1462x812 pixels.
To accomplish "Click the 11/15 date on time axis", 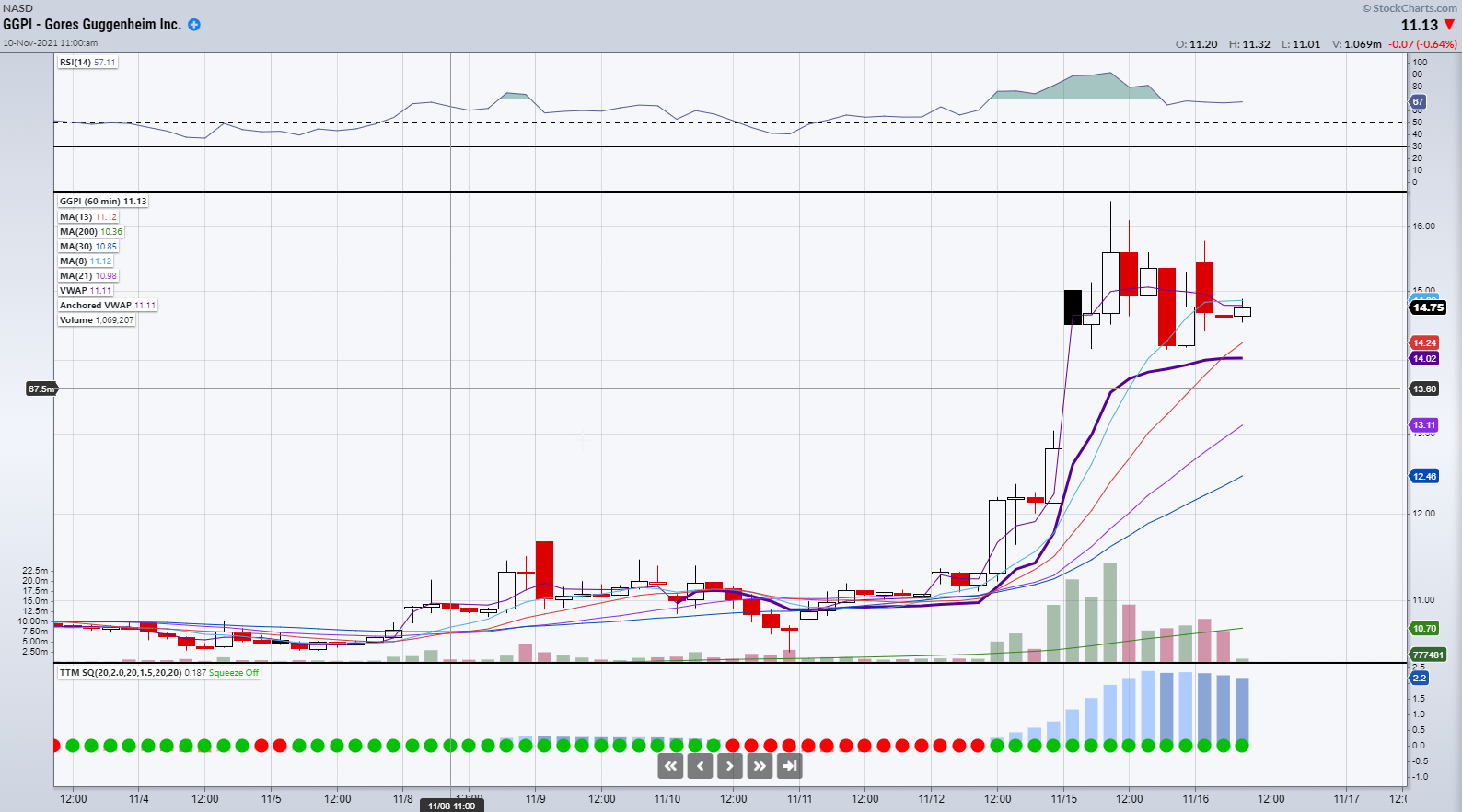I will (x=1064, y=798).
